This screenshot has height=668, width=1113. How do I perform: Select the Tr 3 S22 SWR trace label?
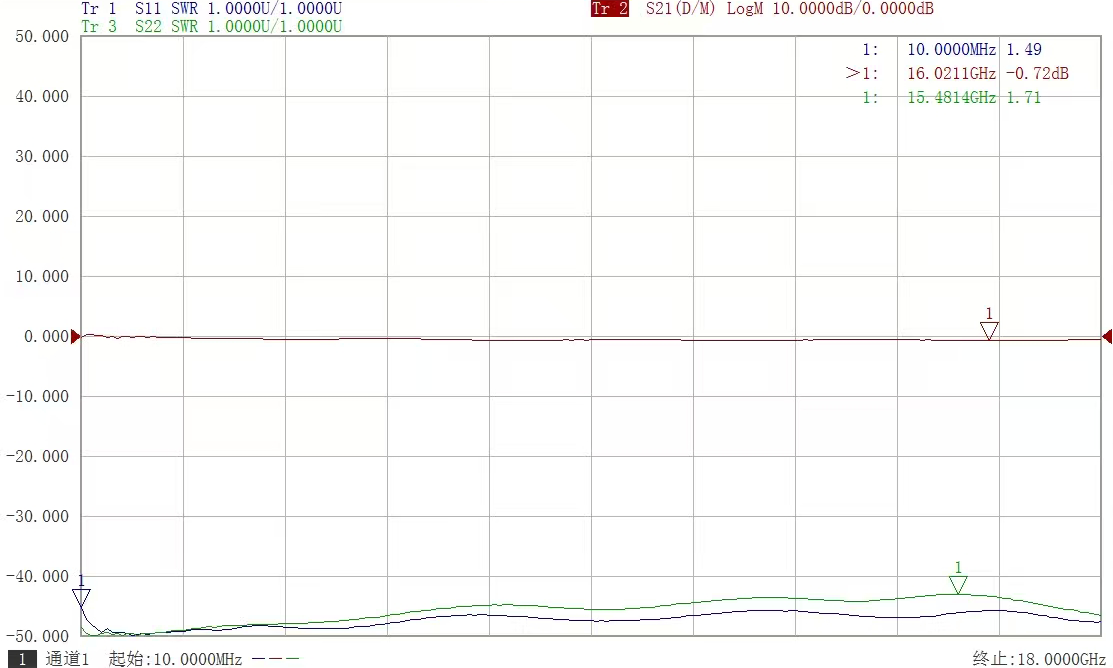click(x=211, y=27)
